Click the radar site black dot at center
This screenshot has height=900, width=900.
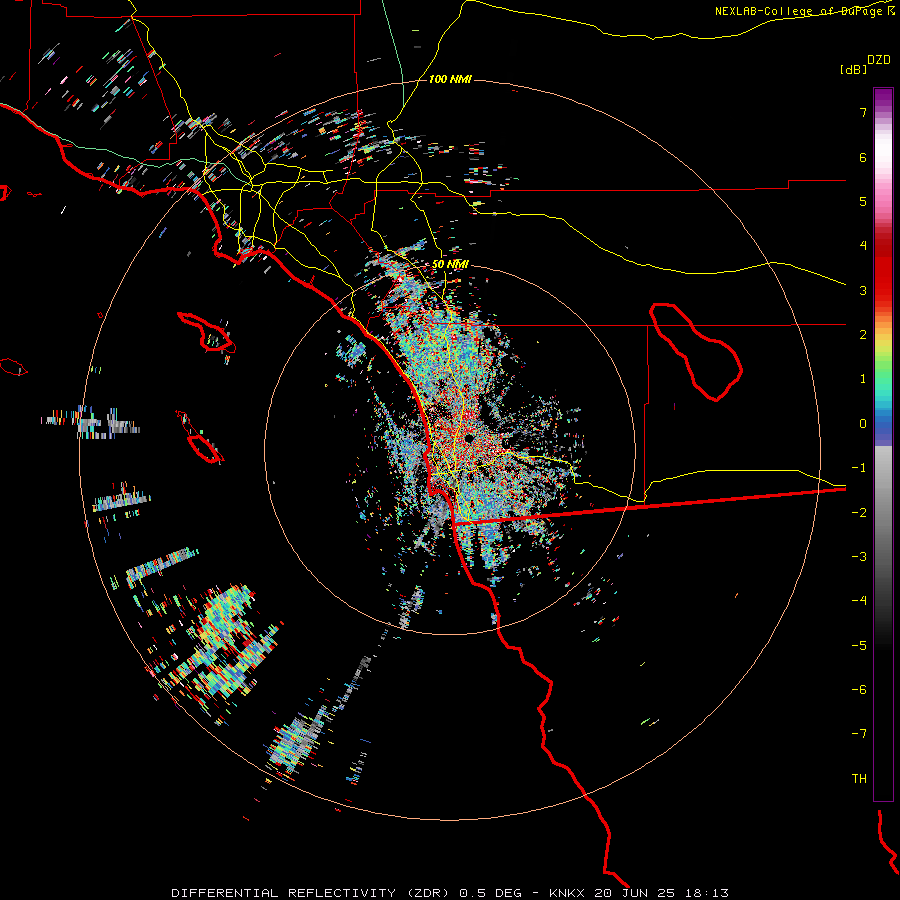[x=469, y=439]
